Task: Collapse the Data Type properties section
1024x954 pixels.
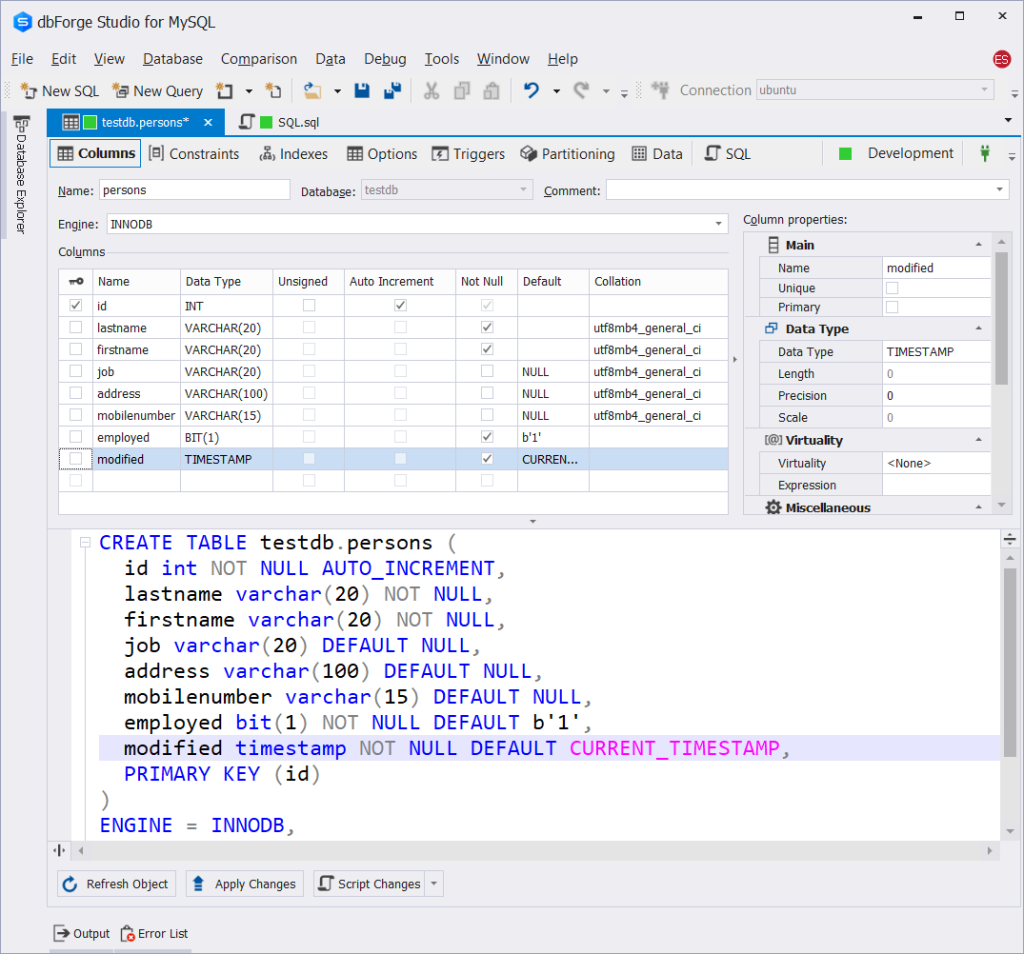Action: click(978, 328)
